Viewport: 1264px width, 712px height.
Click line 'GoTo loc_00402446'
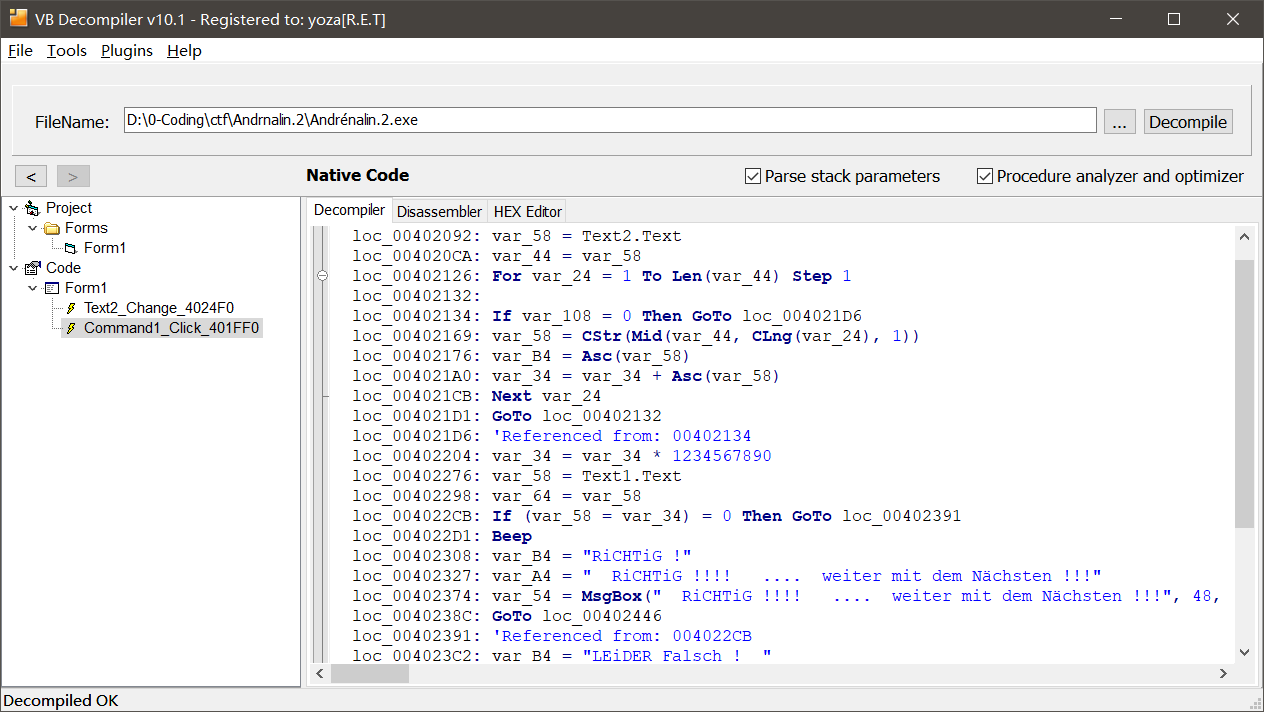pyautogui.click(x=507, y=616)
